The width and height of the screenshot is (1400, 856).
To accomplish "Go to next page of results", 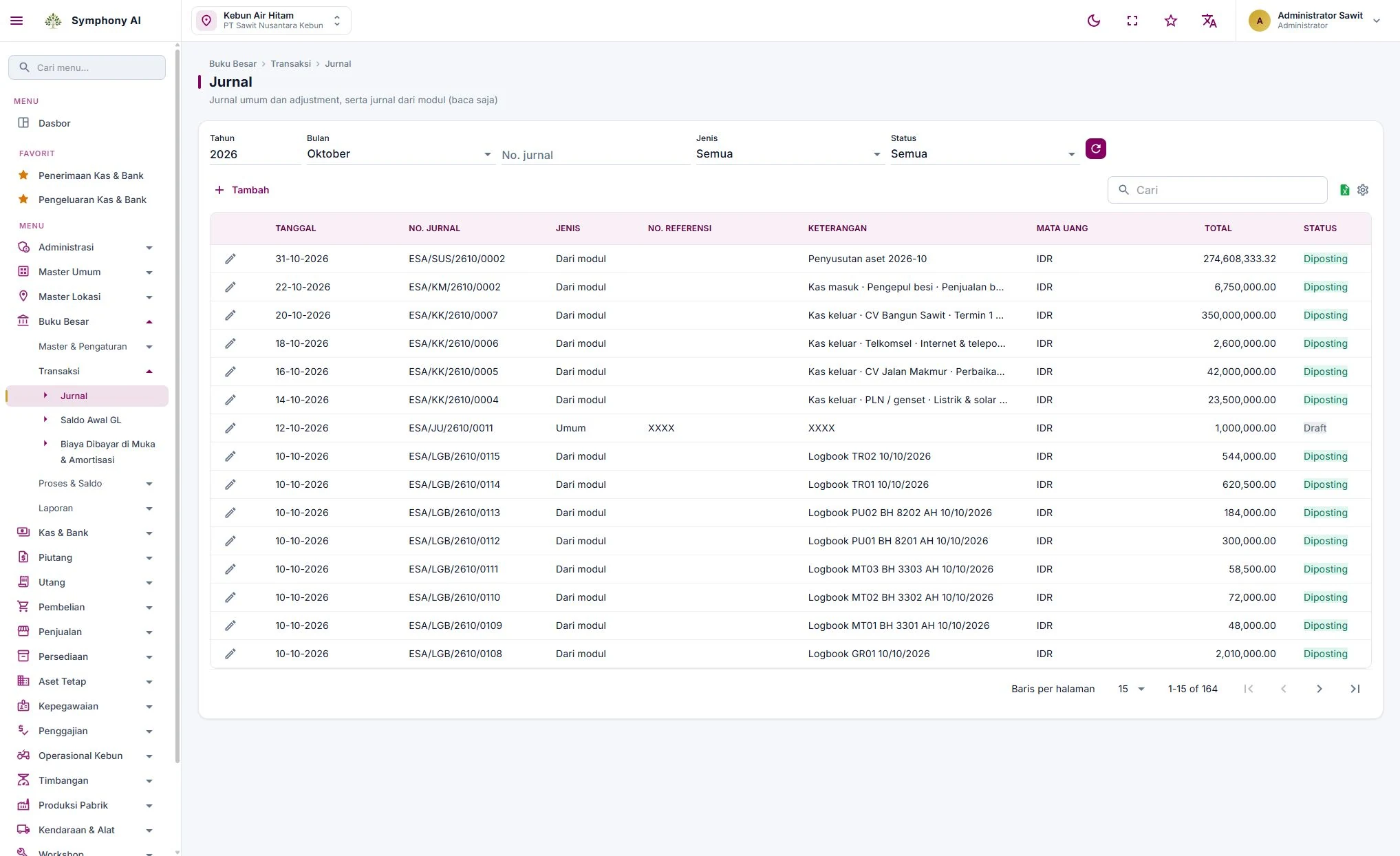I will point(1320,689).
